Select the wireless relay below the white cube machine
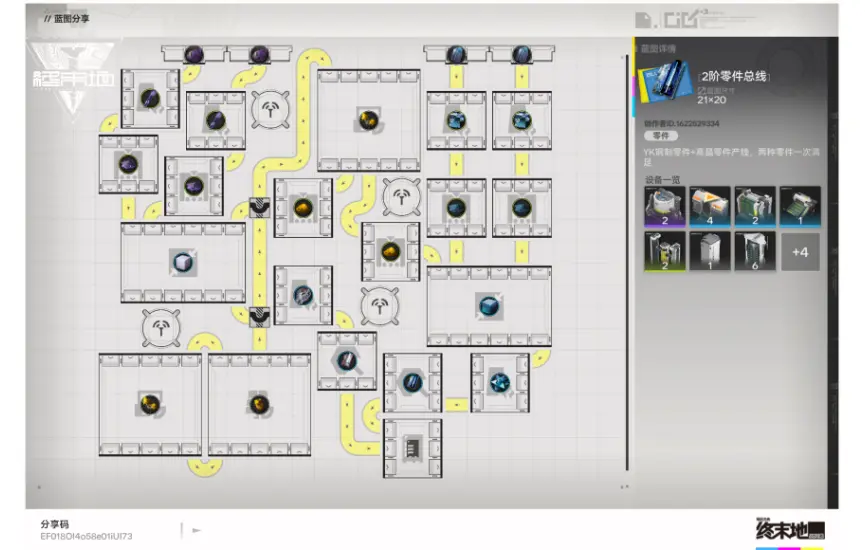Image resolution: width=865 pixels, height=550 pixels. 161,328
